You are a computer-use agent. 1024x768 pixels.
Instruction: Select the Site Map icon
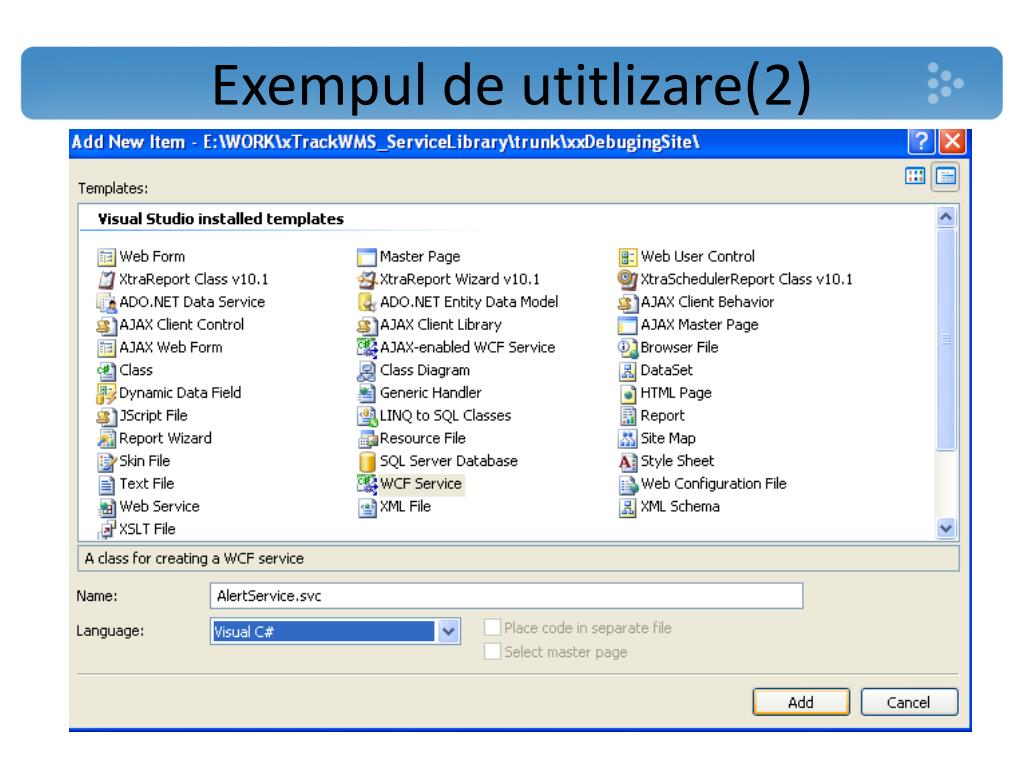click(x=628, y=439)
